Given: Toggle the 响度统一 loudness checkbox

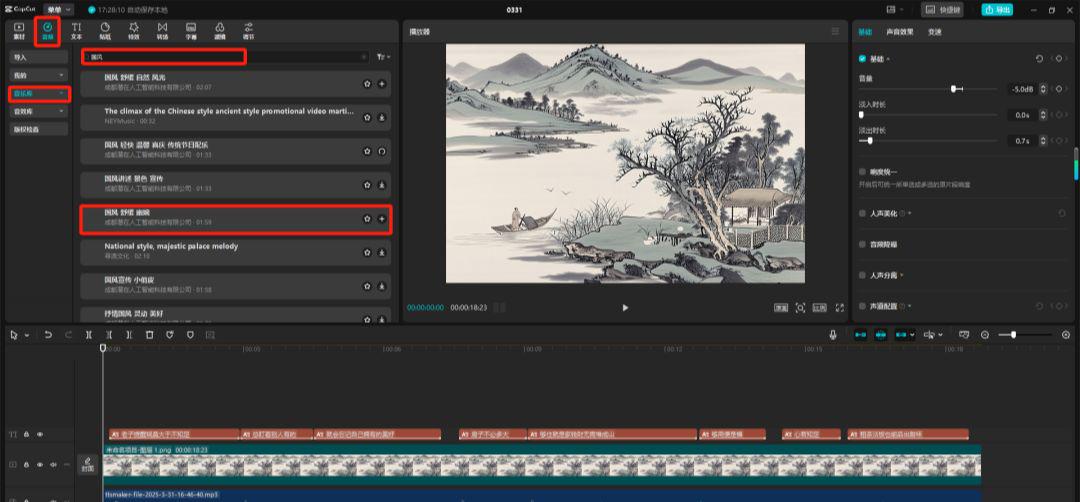Looking at the screenshot, I should pyautogui.click(x=863, y=171).
